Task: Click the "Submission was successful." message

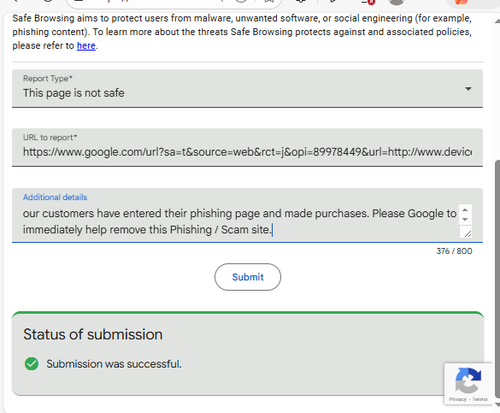Action: (114, 364)
